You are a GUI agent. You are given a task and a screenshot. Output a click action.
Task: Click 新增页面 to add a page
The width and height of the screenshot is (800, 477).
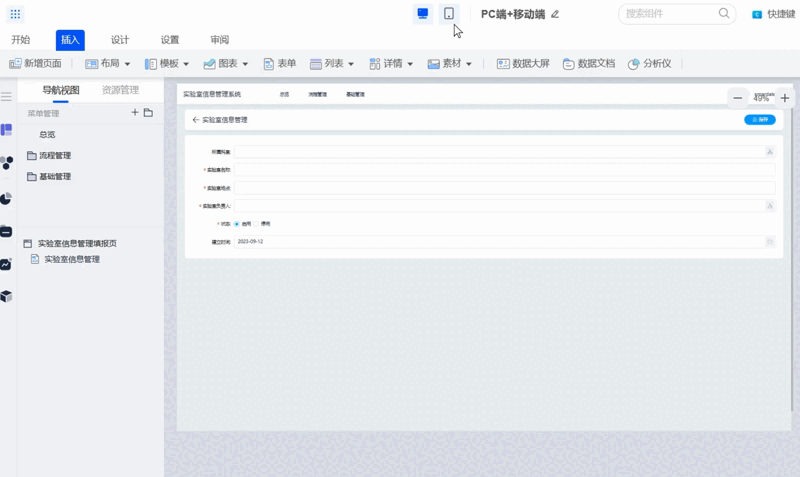point(35,64)
